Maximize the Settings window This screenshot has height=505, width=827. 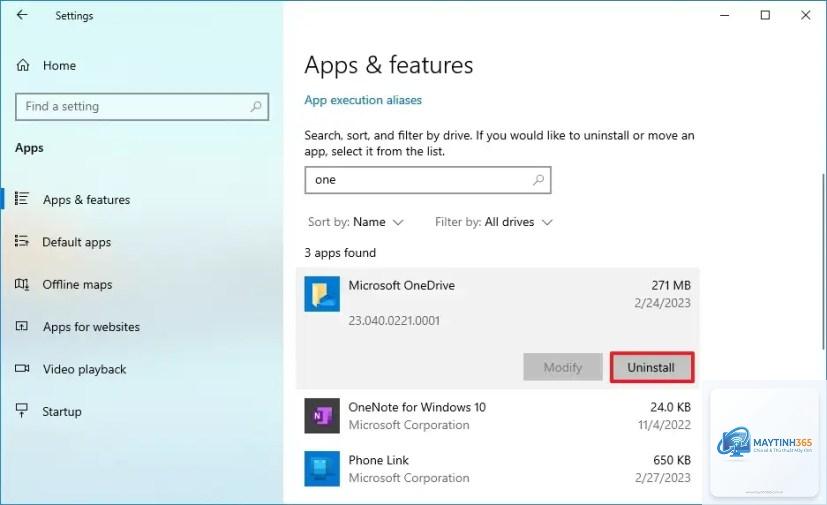pos(765,15)
